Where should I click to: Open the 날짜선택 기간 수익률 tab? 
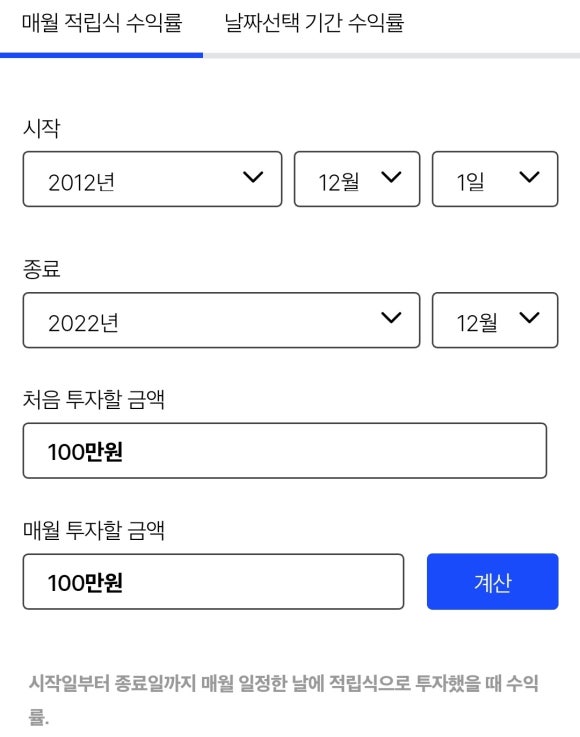[x=314, y=23]
